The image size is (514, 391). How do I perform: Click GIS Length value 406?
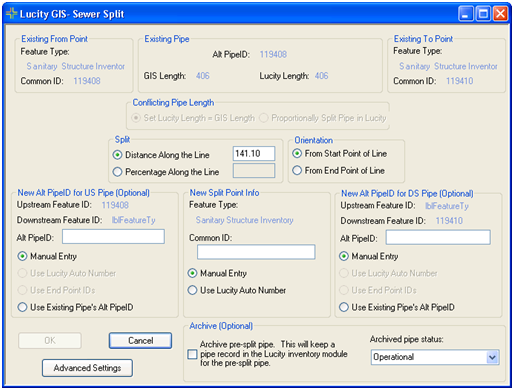point(203,76)
